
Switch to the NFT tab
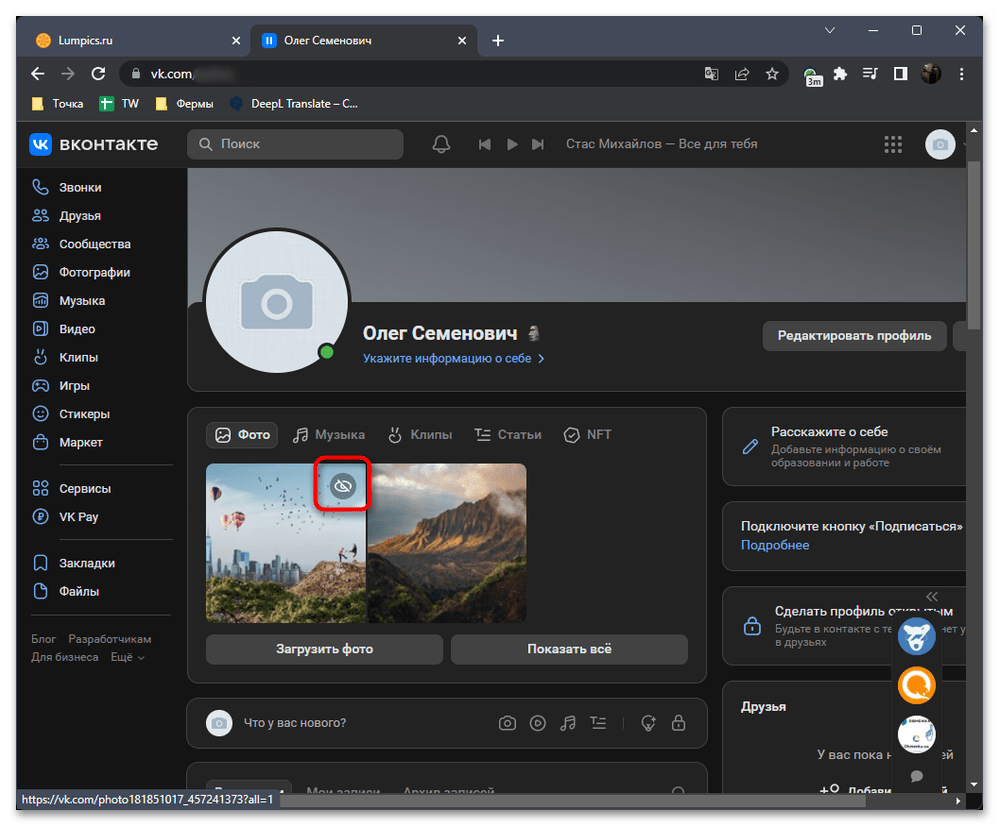[587, 435]
